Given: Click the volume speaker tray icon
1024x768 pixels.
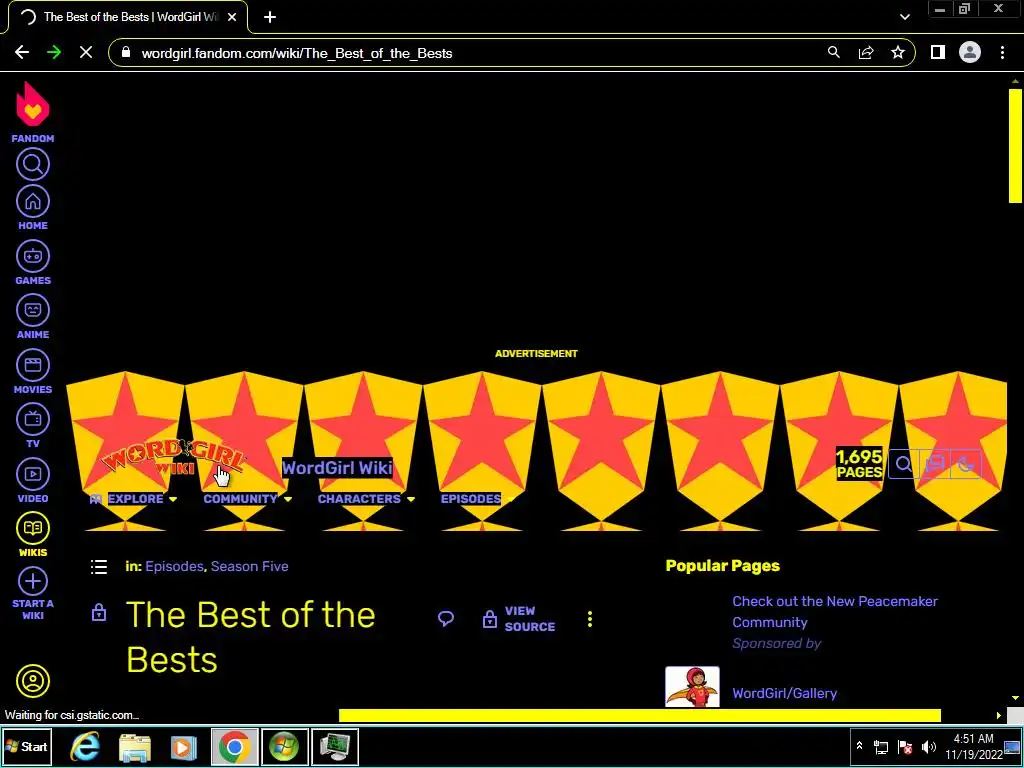Looking at the screenshot, I should [928, 746].
